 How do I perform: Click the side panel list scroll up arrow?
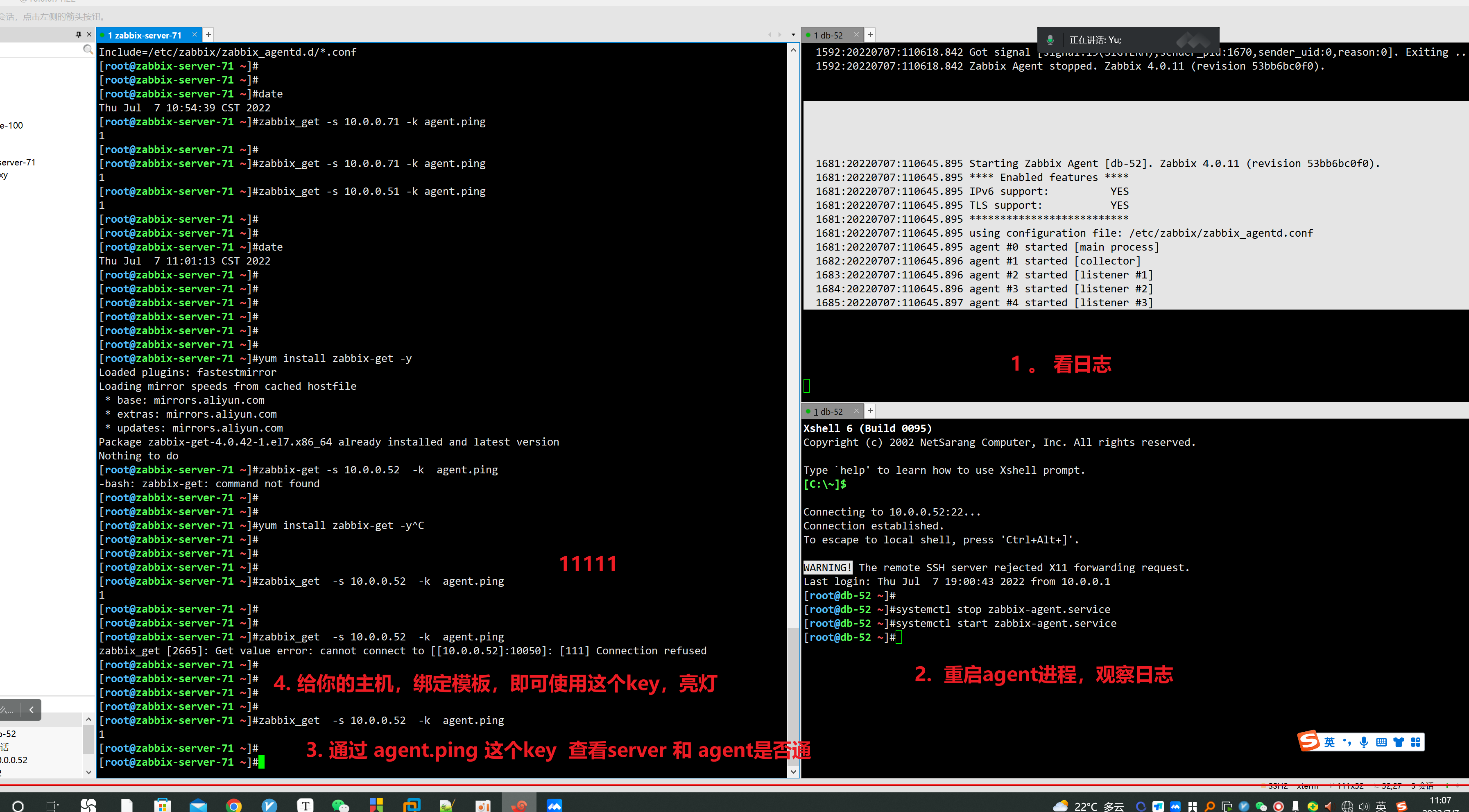88,719
